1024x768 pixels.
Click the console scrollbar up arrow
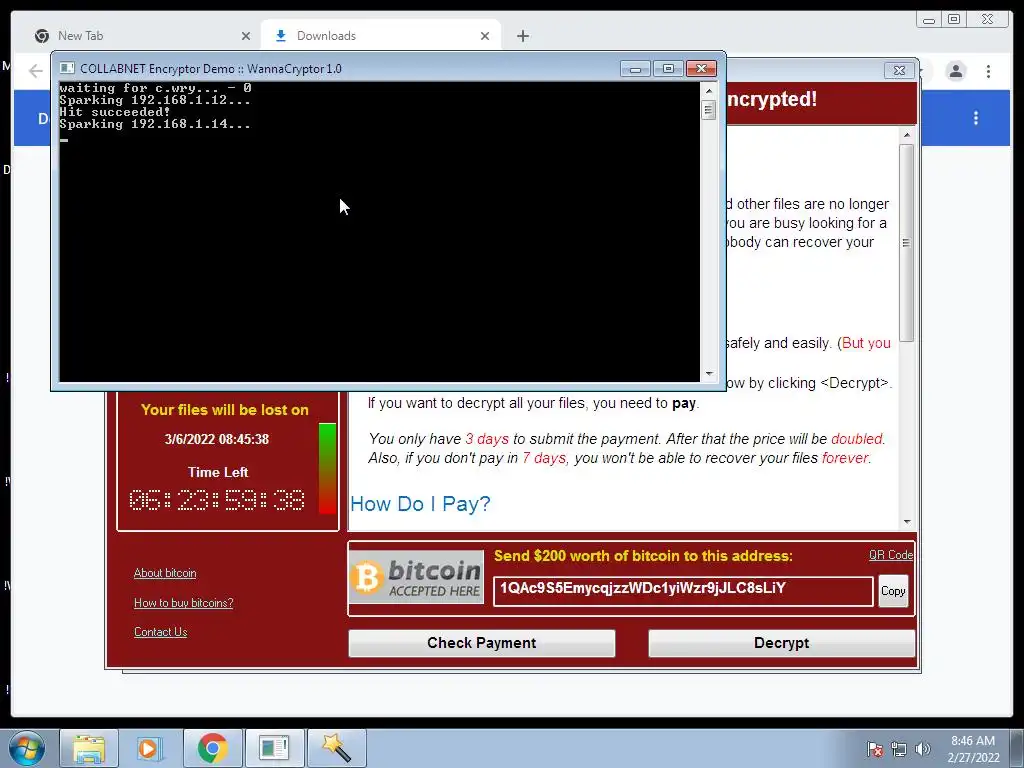709,91
